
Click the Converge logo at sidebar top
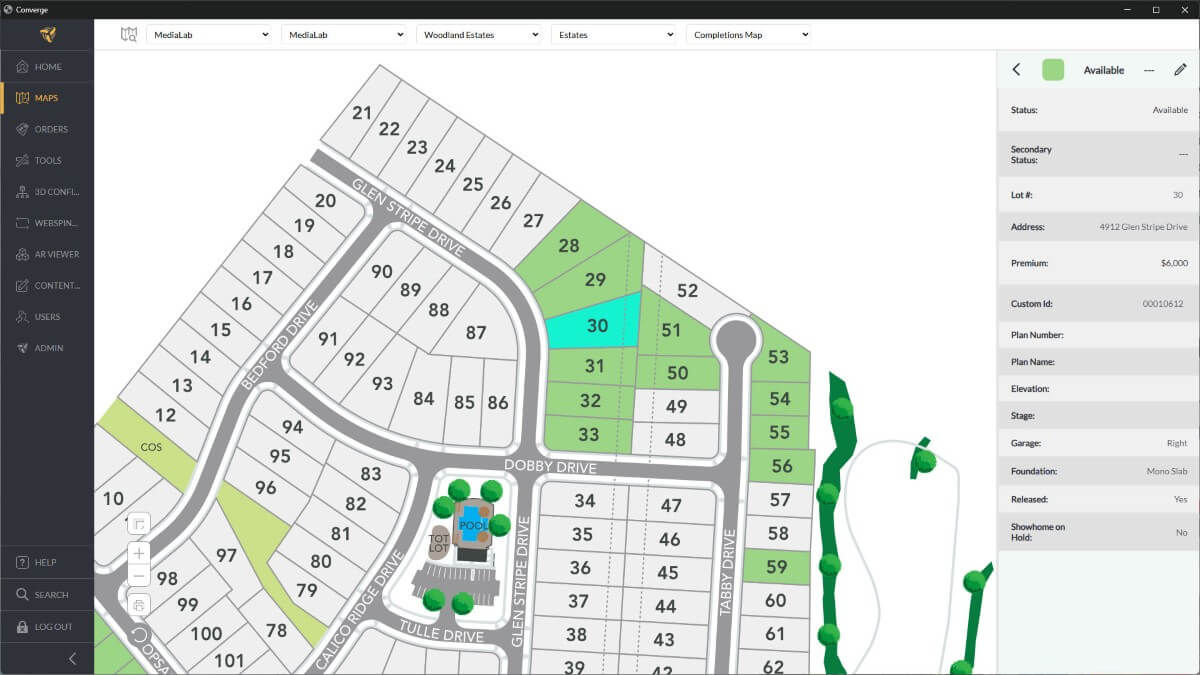[47, 35]
